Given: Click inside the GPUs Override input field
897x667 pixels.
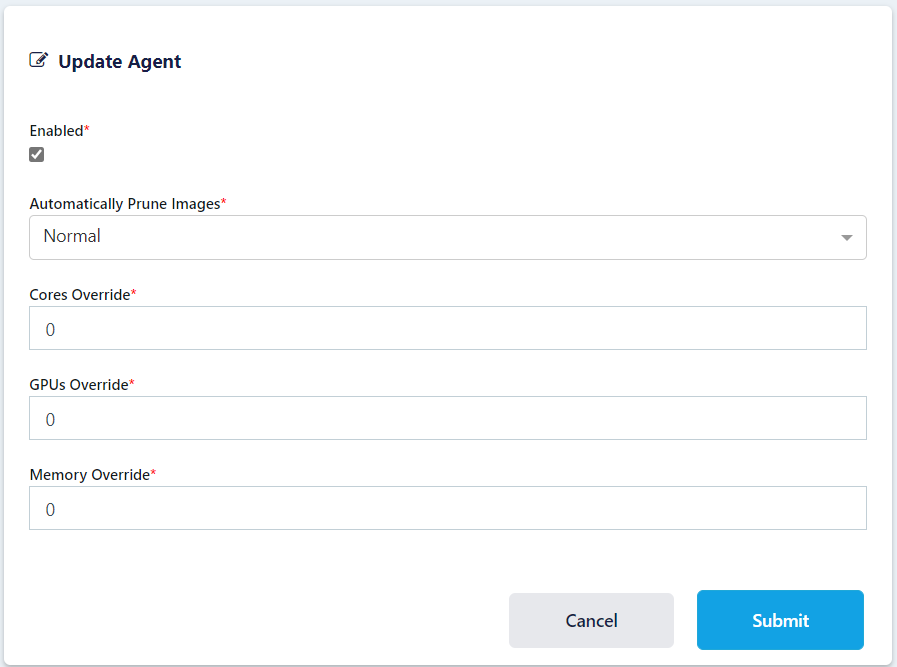Looking at the screenshot, I should (x=448, y=417).
